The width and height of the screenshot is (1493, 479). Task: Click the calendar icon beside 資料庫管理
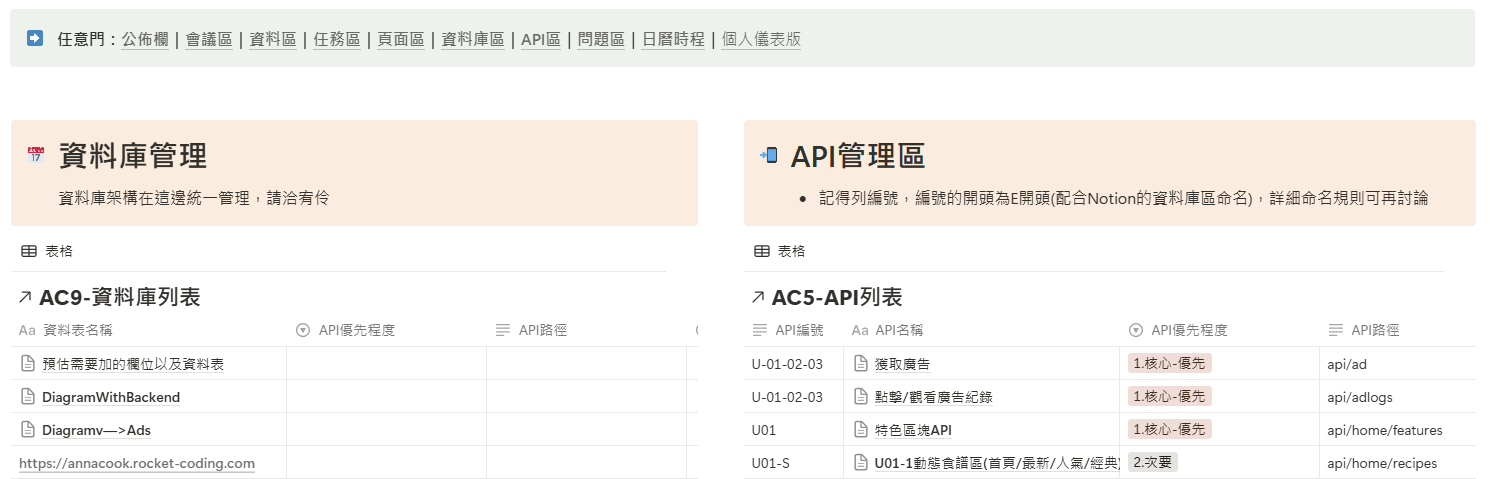[36, 155]
